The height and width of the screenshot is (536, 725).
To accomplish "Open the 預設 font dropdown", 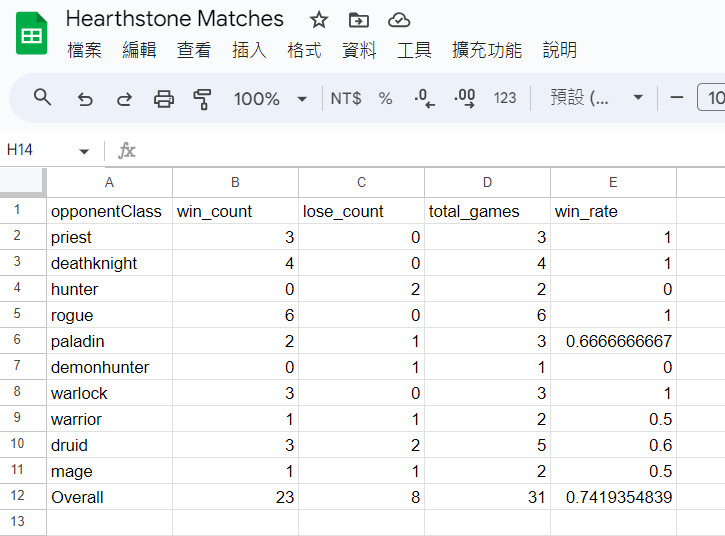I will (597, 98).
